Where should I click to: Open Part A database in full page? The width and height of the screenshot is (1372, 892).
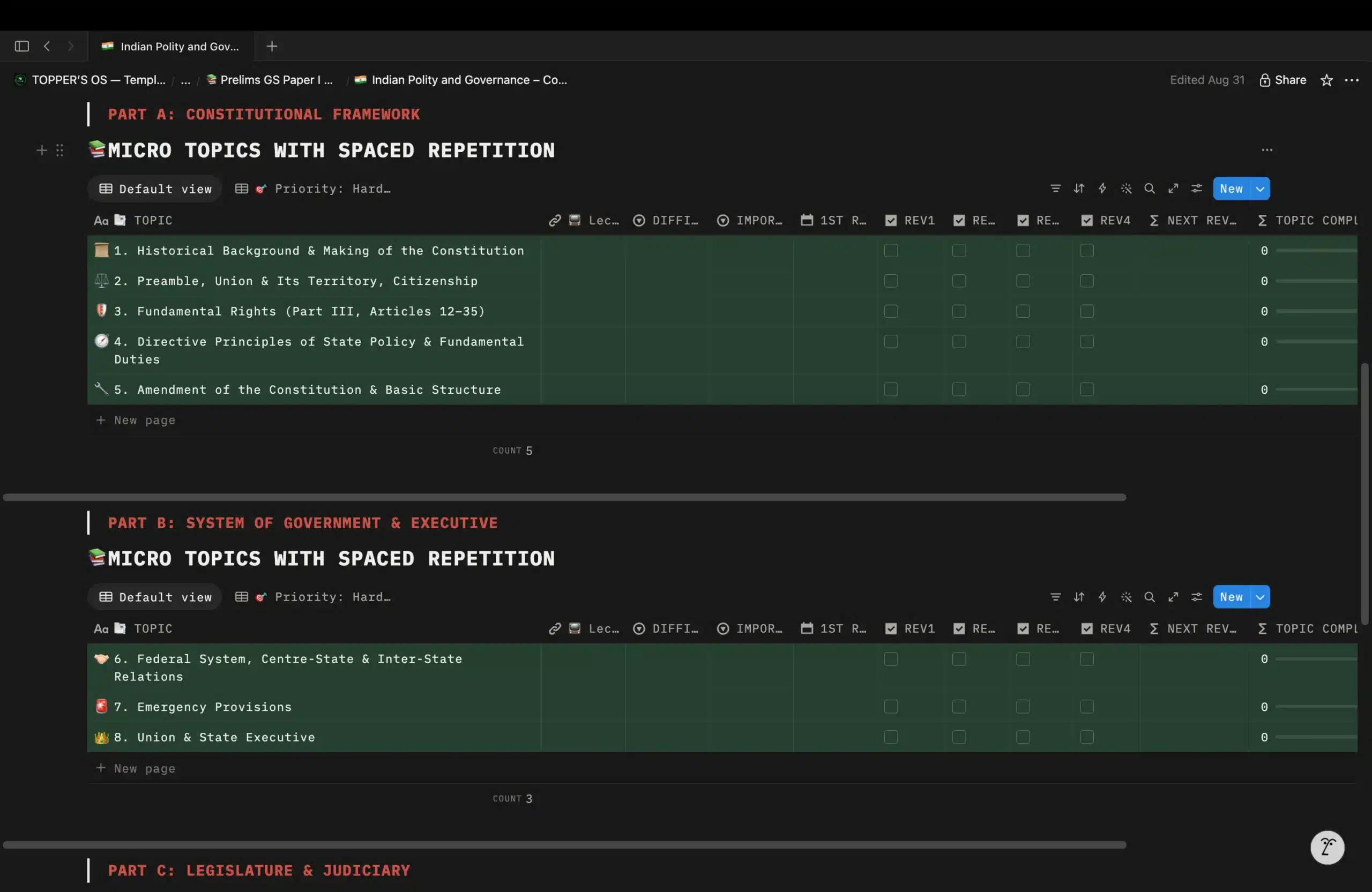[1173, 189]
